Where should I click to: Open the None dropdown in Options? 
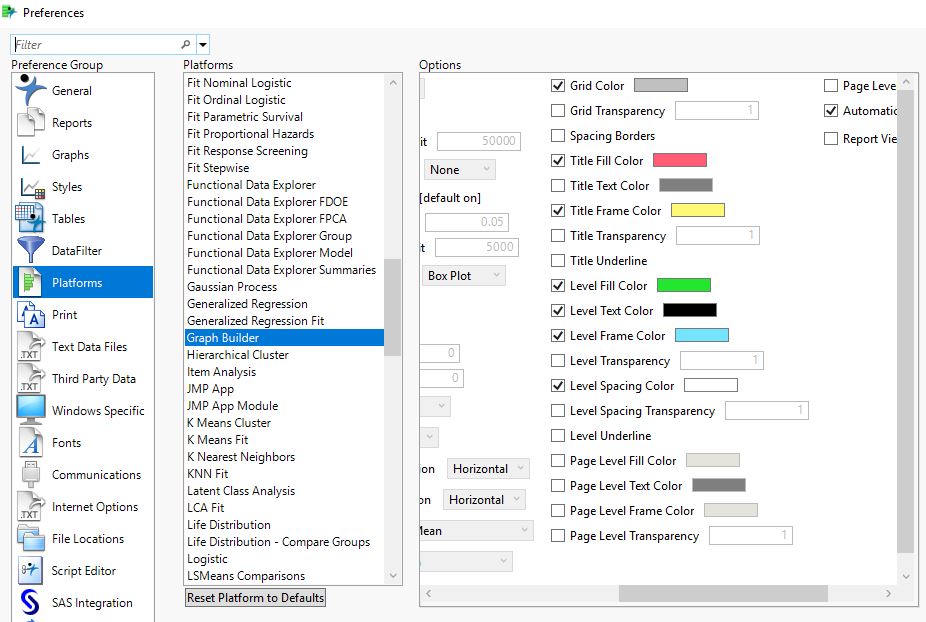click(x=458, y=169)
